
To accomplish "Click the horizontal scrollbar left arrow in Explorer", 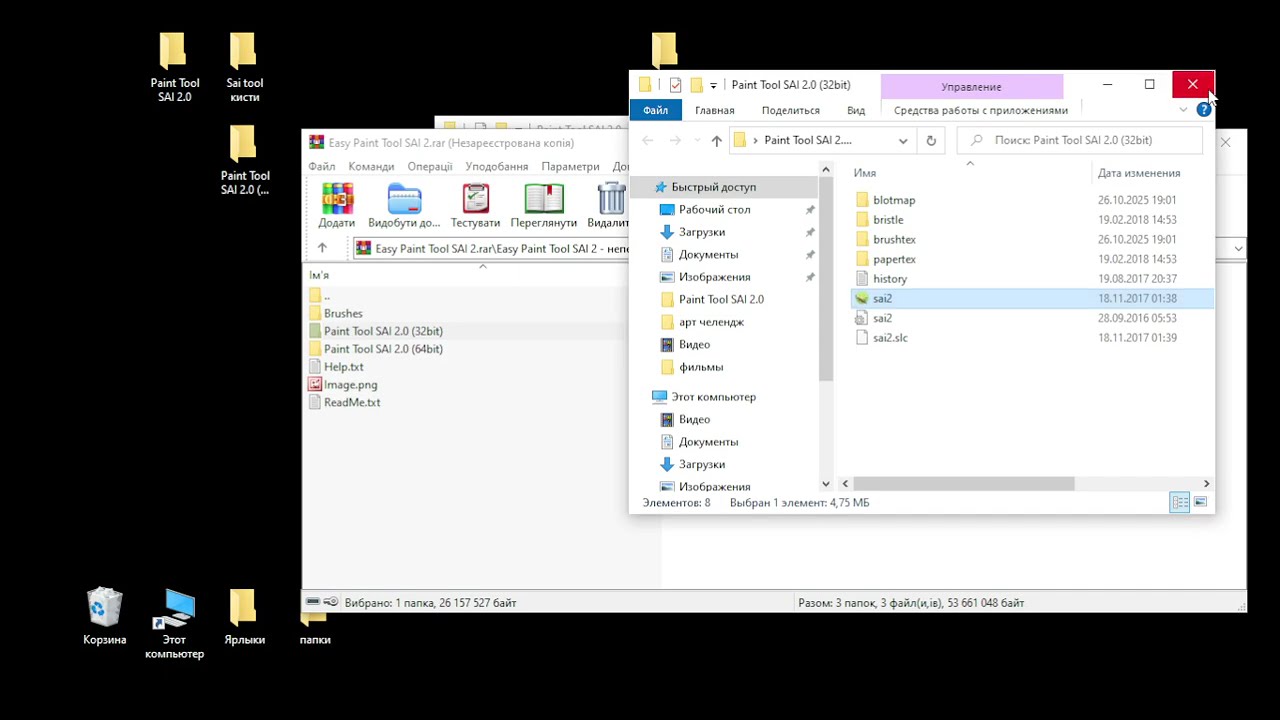I will click(845, 484).
